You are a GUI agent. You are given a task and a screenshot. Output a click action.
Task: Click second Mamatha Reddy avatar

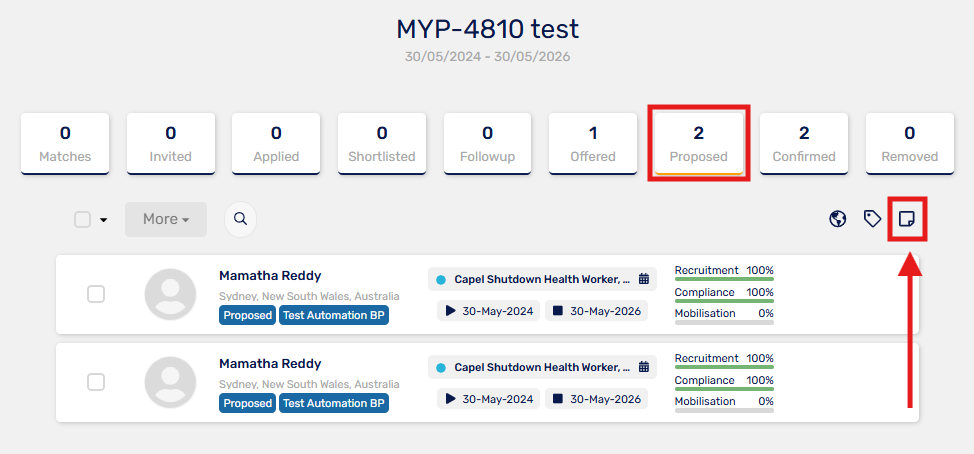coord(170,383)
